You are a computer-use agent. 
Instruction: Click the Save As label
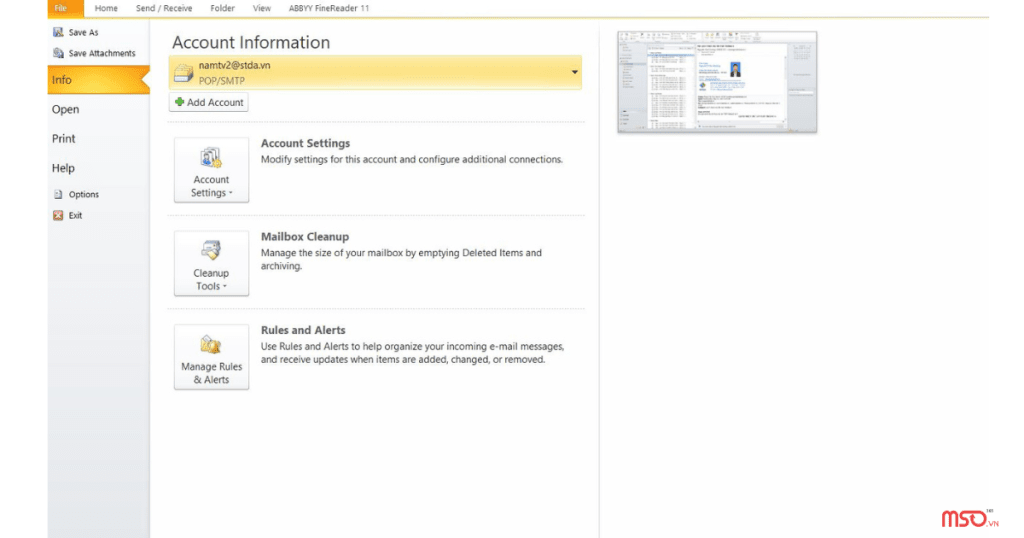pos(84,32)
